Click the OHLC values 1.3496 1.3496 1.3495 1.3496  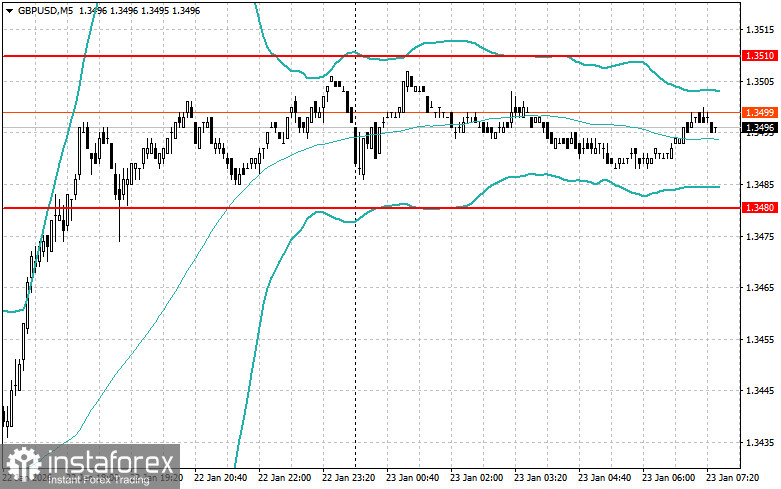pos(139,10)
